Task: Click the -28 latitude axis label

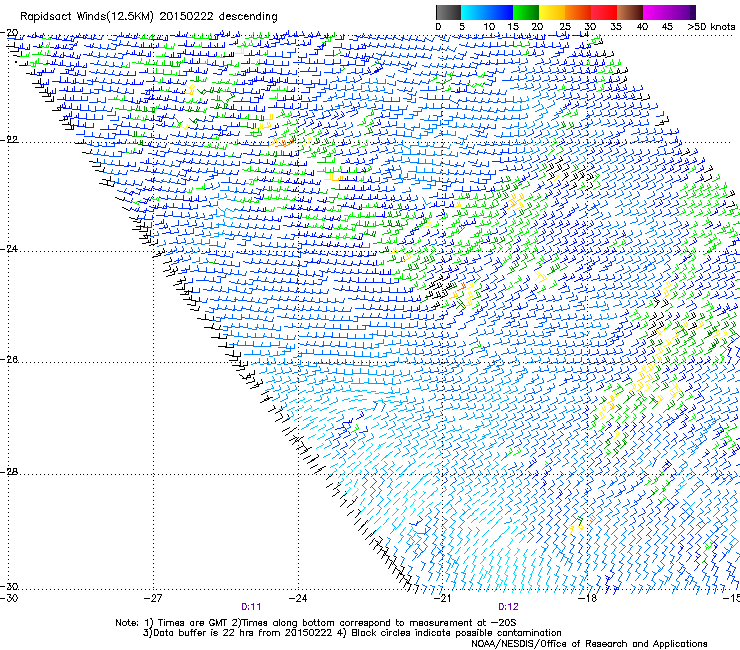Action: (x=9, y=472)
